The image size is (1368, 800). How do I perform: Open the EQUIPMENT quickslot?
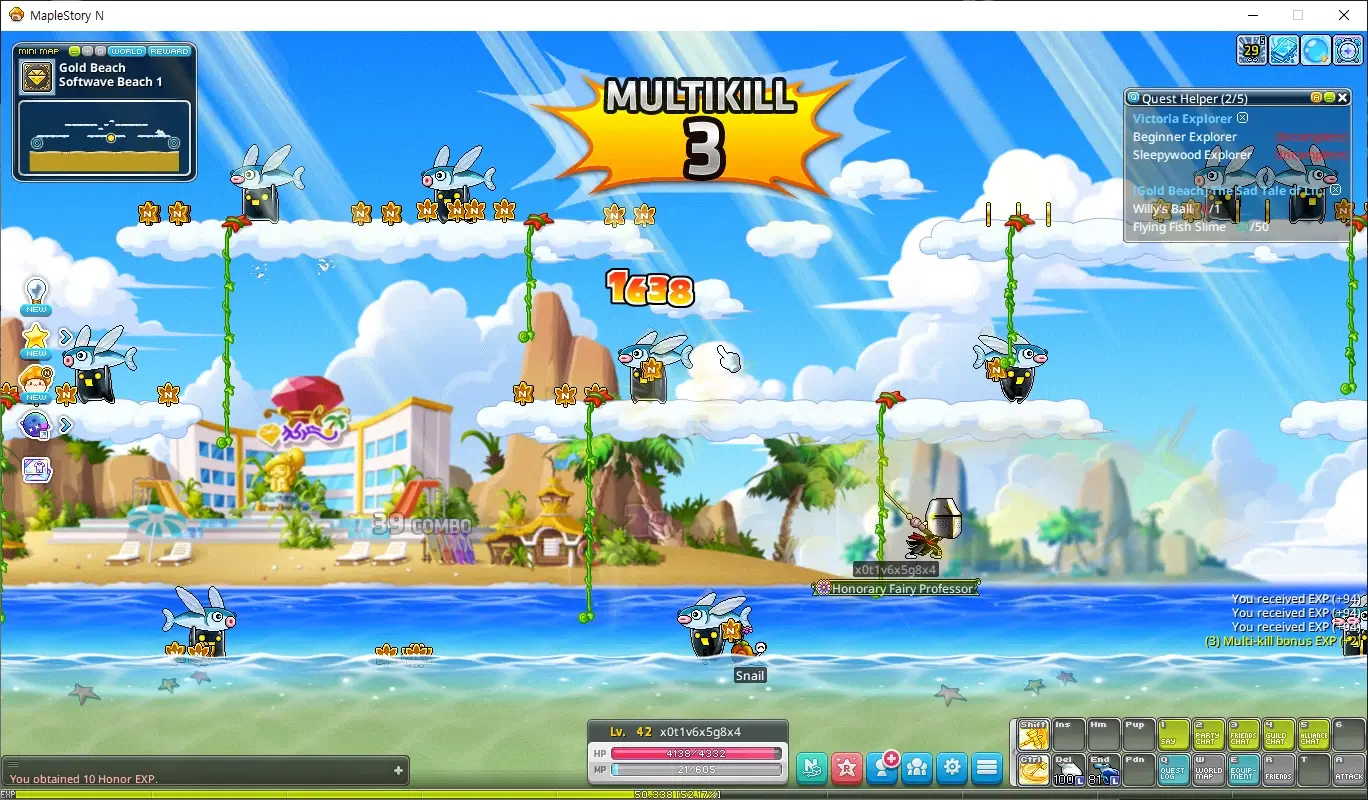[1243, 769]
